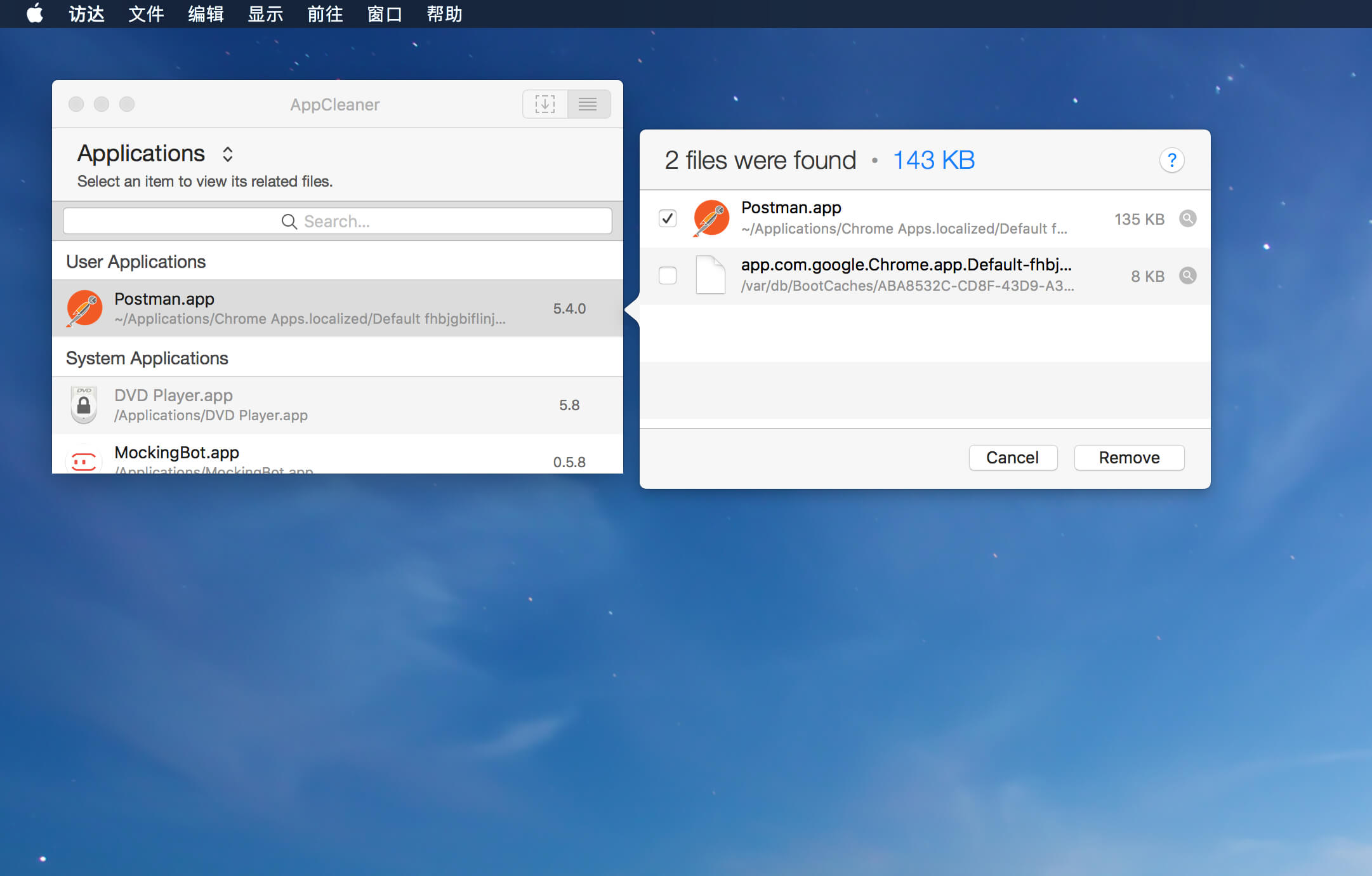Open the Applications category dropdown
Viewport: 1372px width, 876px height.
[156, 154]
